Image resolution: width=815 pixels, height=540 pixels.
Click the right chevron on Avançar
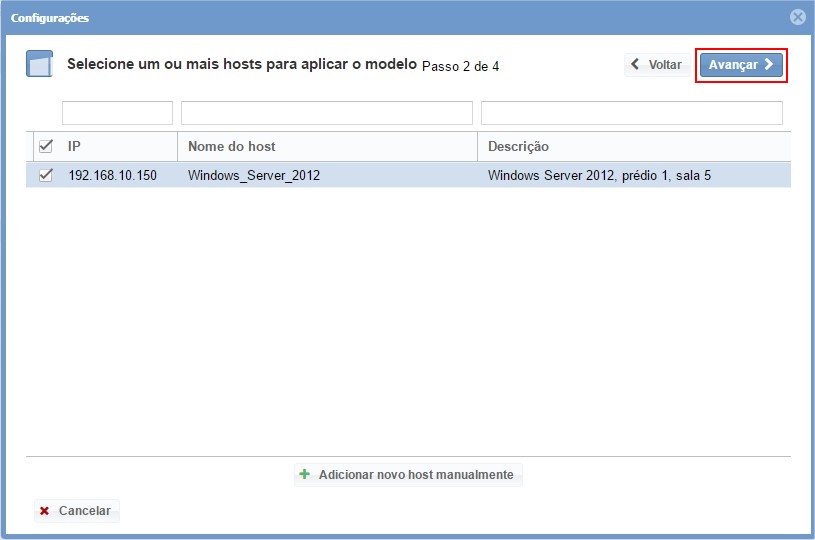click(x=769, y=65)
